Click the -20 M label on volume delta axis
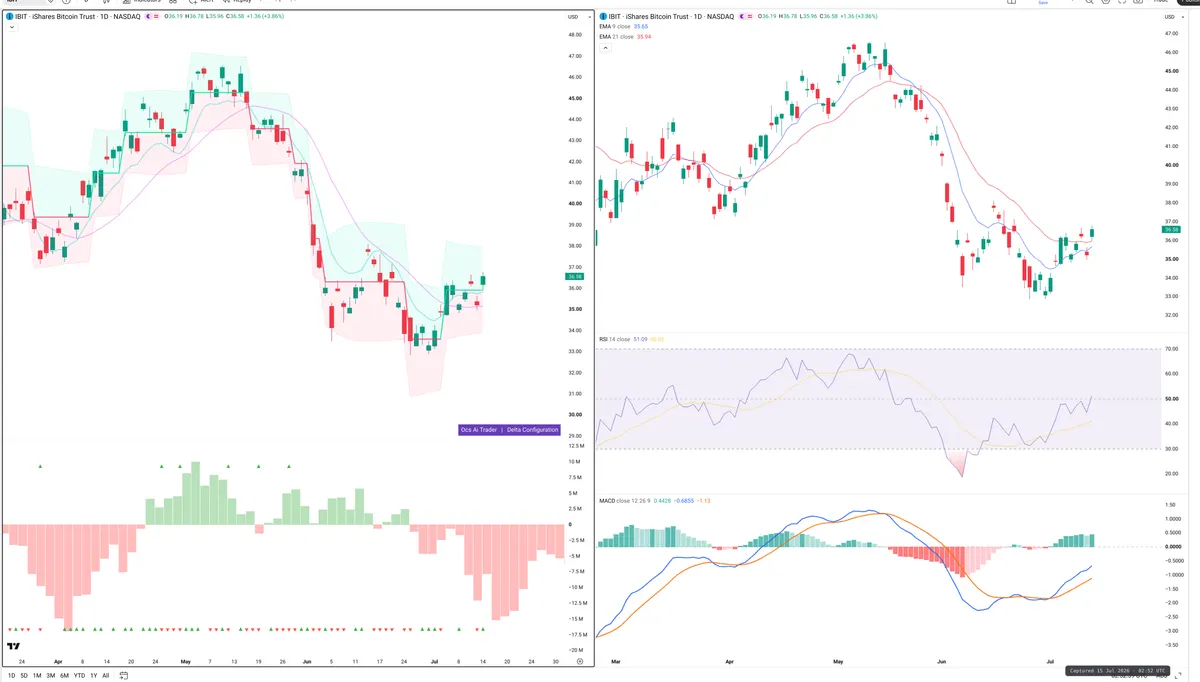1200x682 pixels. coord(575,650)
